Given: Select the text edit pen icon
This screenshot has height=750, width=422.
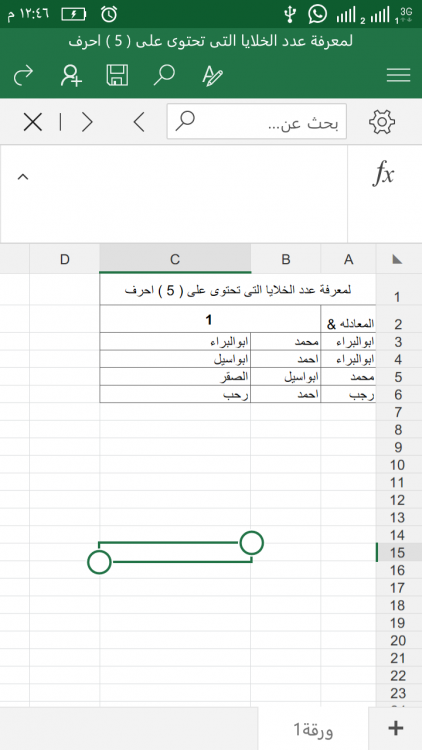Looking at the screenshot, I should coord(212,76).
